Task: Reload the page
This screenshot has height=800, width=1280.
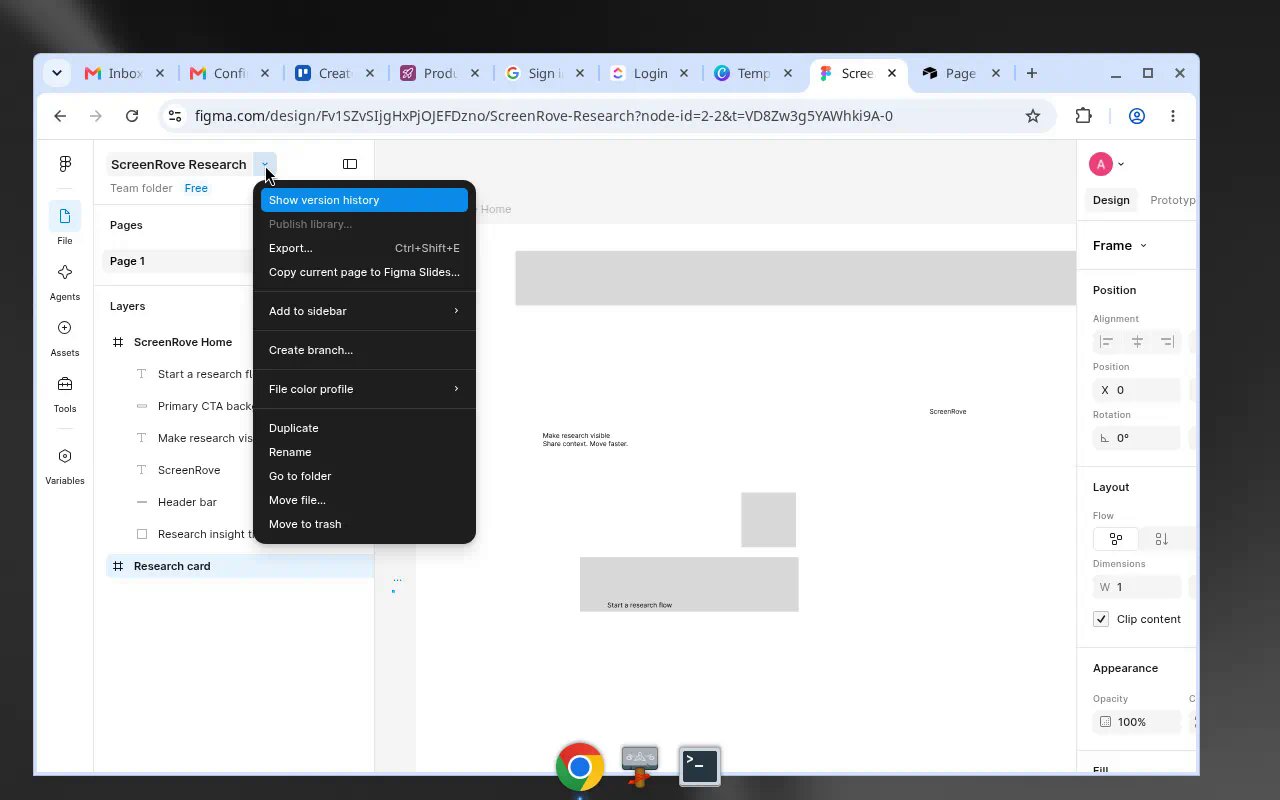Action: pos(132,116)
